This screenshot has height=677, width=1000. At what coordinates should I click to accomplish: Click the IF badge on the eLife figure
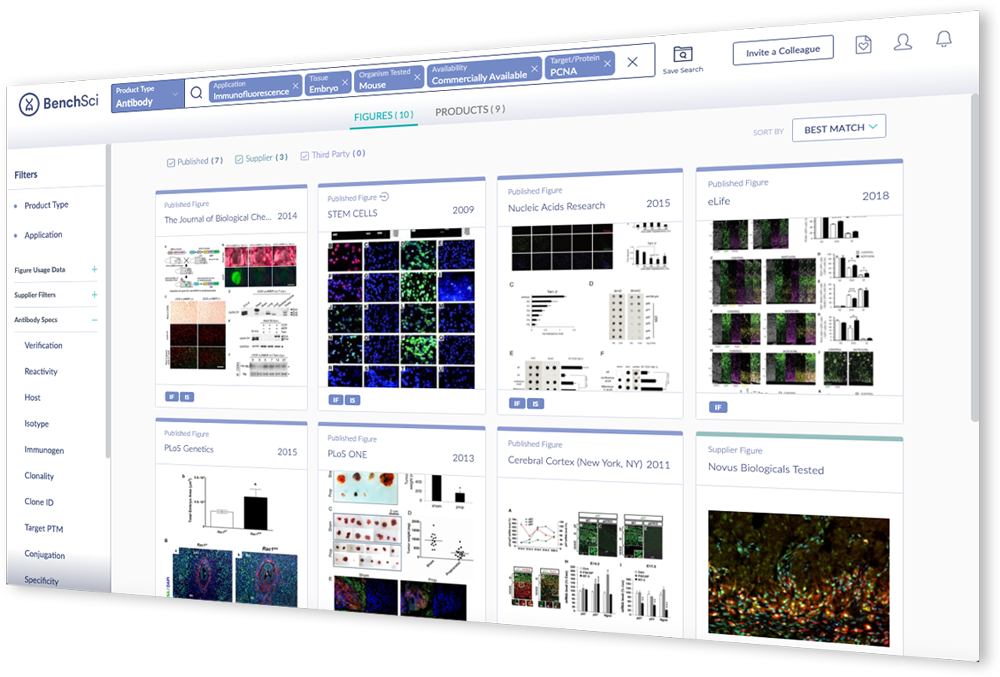pos(717,407)
